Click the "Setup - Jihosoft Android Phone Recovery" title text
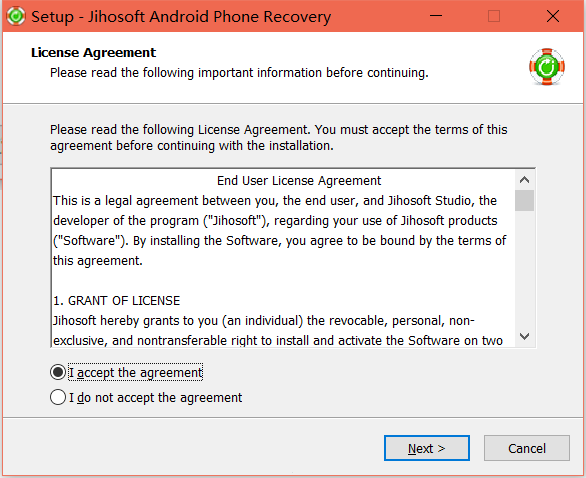 181,17
